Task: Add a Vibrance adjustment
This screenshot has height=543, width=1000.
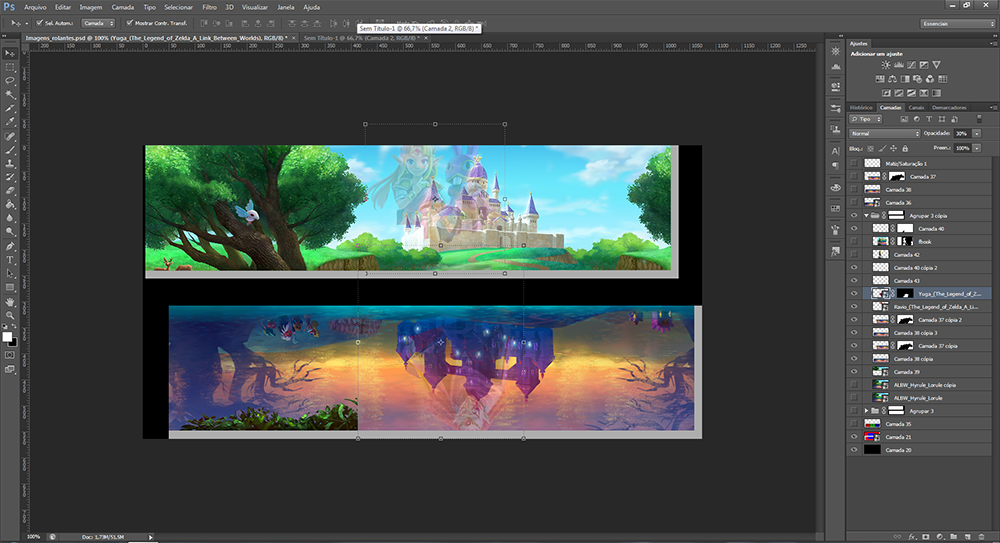Action: tap(936, 65)
